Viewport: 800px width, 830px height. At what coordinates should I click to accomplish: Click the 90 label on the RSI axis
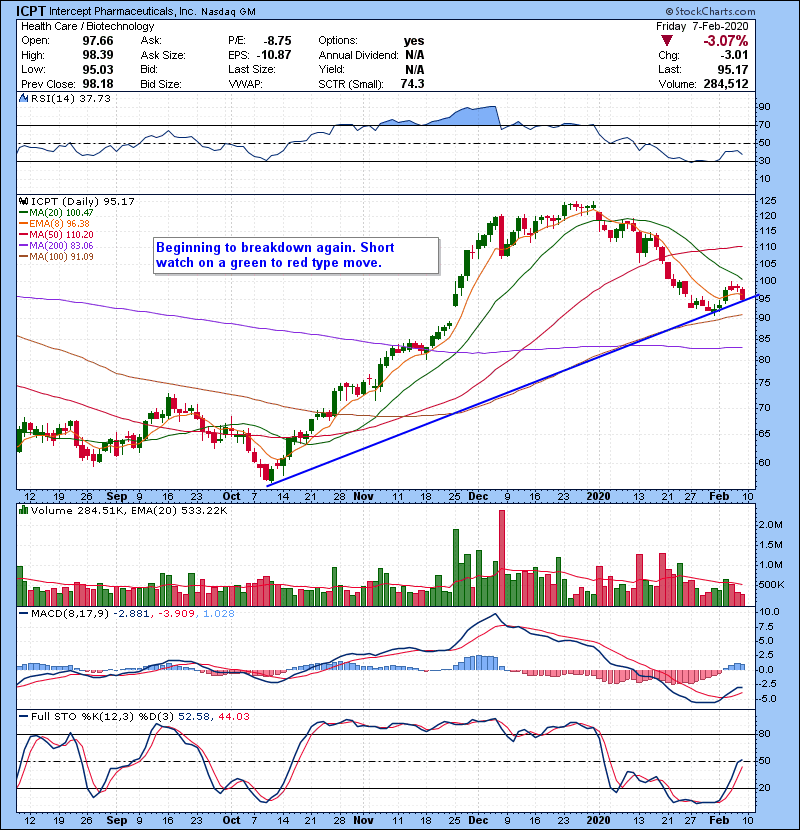(765, 106)
